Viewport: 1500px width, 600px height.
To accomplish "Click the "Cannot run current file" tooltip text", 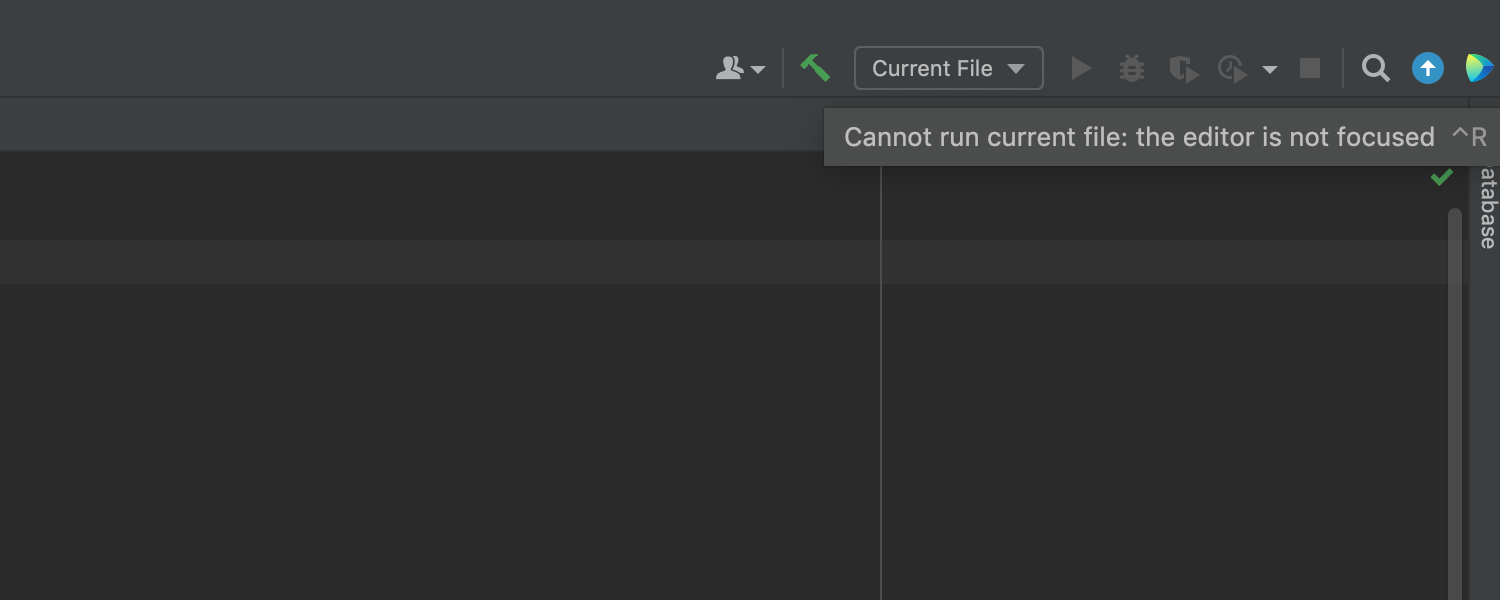I will pos(1138,137).
